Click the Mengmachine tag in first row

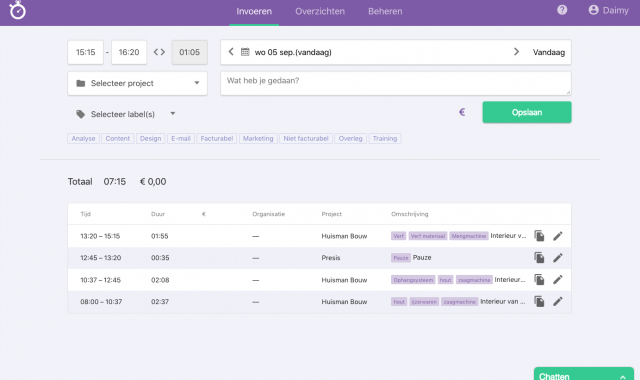coord(469,236)
